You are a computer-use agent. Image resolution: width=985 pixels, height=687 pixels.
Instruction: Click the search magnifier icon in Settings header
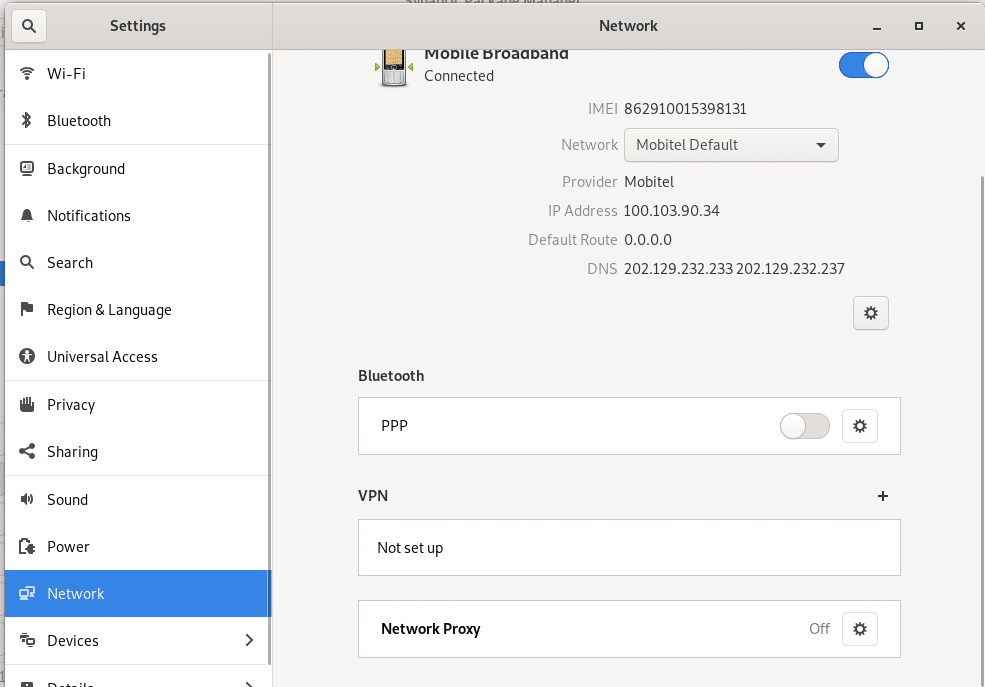click(x=28, y=26)
